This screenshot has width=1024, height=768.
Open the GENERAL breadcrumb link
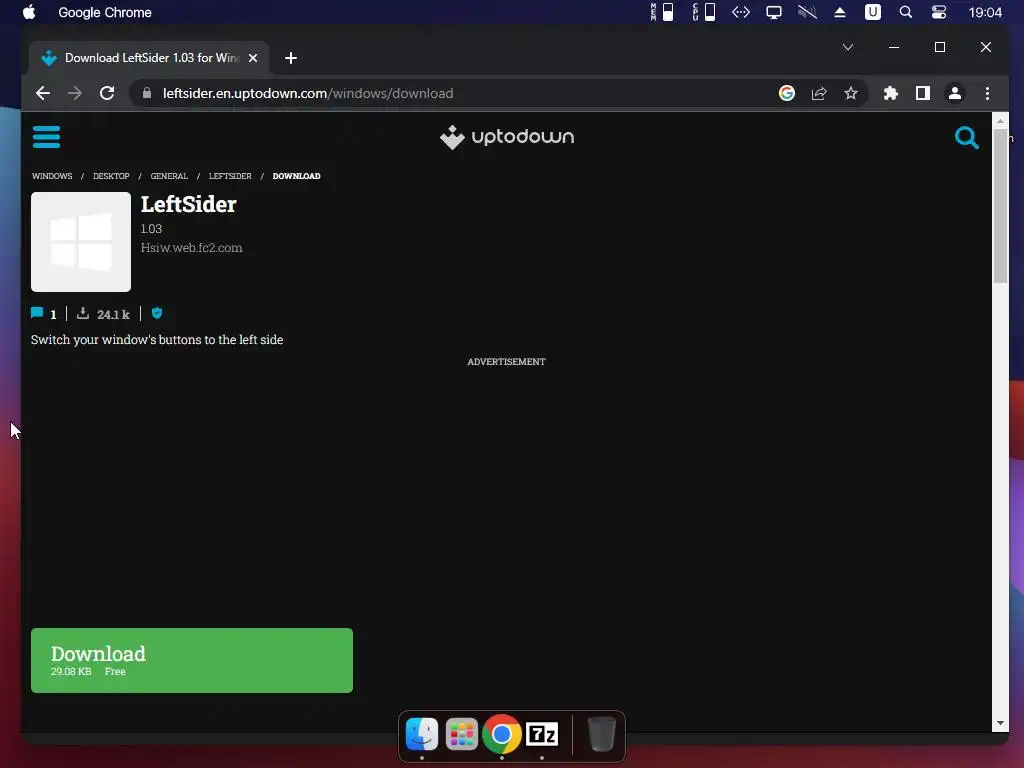[x=169, y=176]
